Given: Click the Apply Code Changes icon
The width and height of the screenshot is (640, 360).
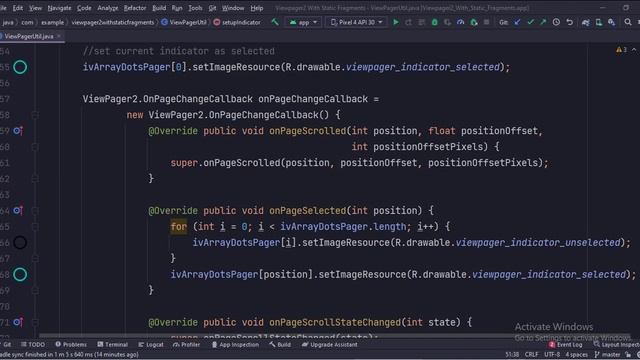Looking at the screenshot, I should (x=422, y=22).
